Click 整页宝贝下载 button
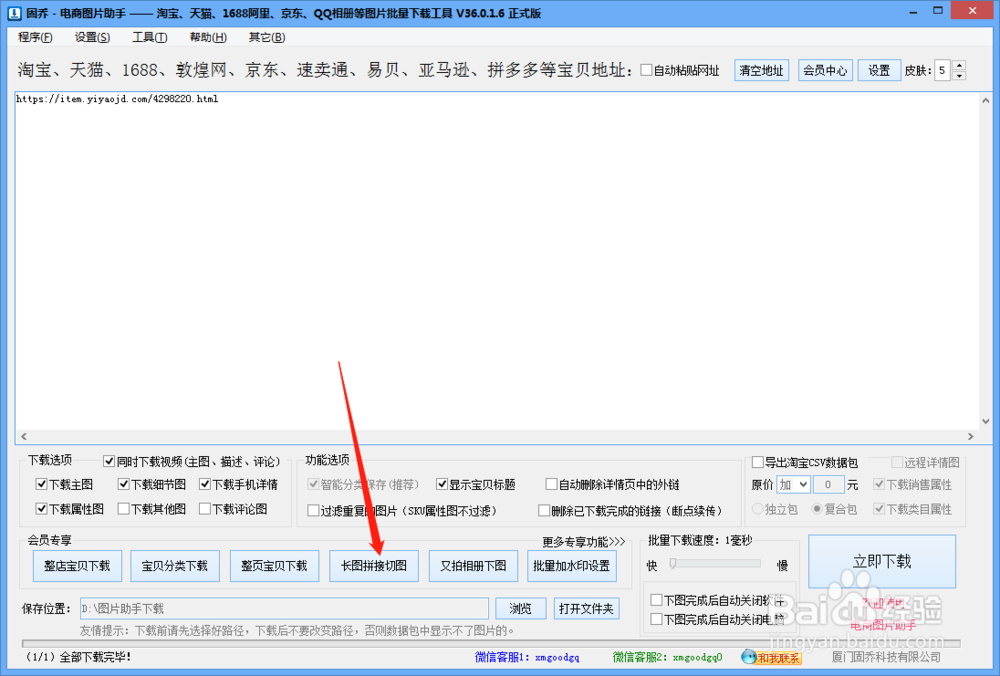 point(274,566)
